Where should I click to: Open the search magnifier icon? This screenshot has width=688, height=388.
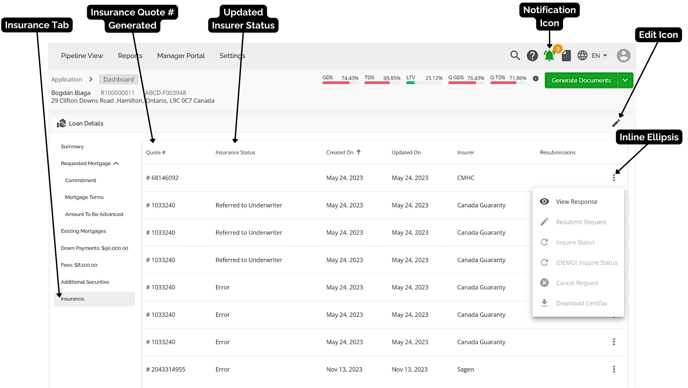pos(515,55)
